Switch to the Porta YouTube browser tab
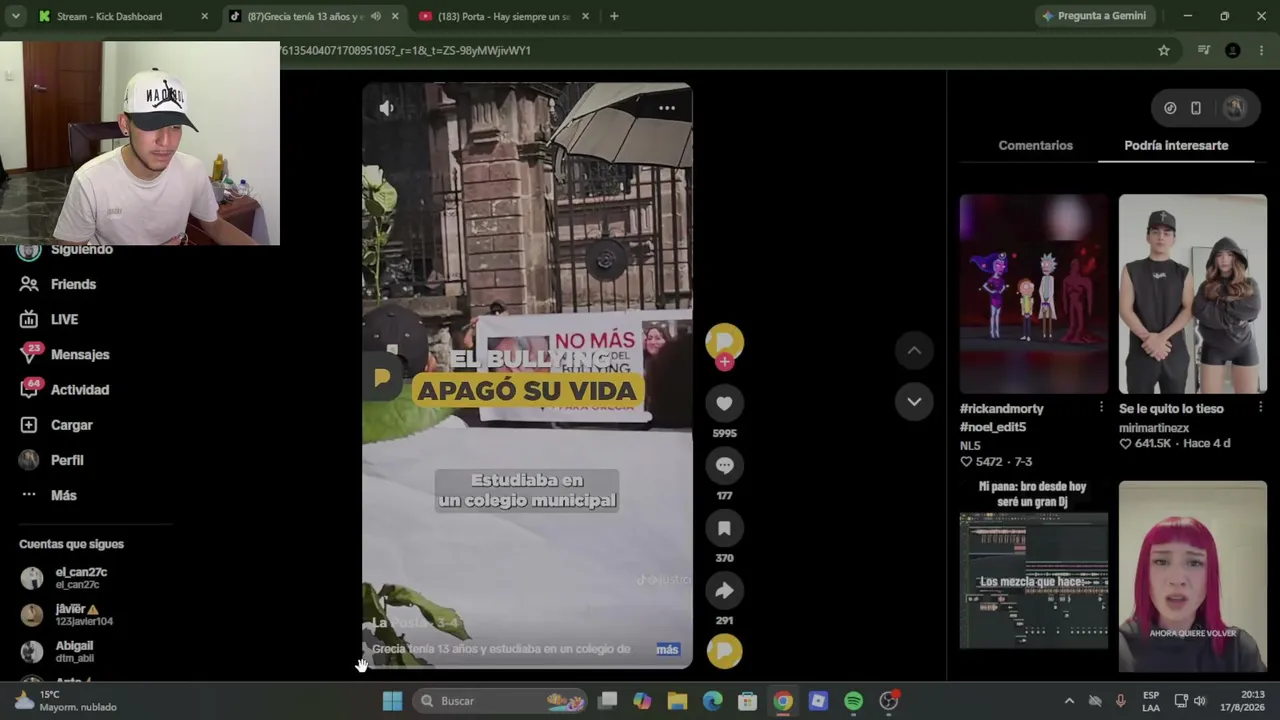The height and width of the screenshot is (720, 1280). pos(504,16)
